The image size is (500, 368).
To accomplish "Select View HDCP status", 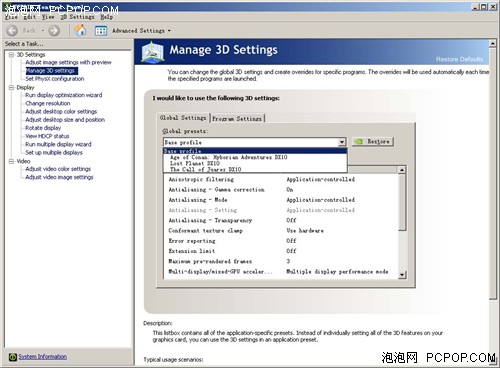I will coord(47,136).
